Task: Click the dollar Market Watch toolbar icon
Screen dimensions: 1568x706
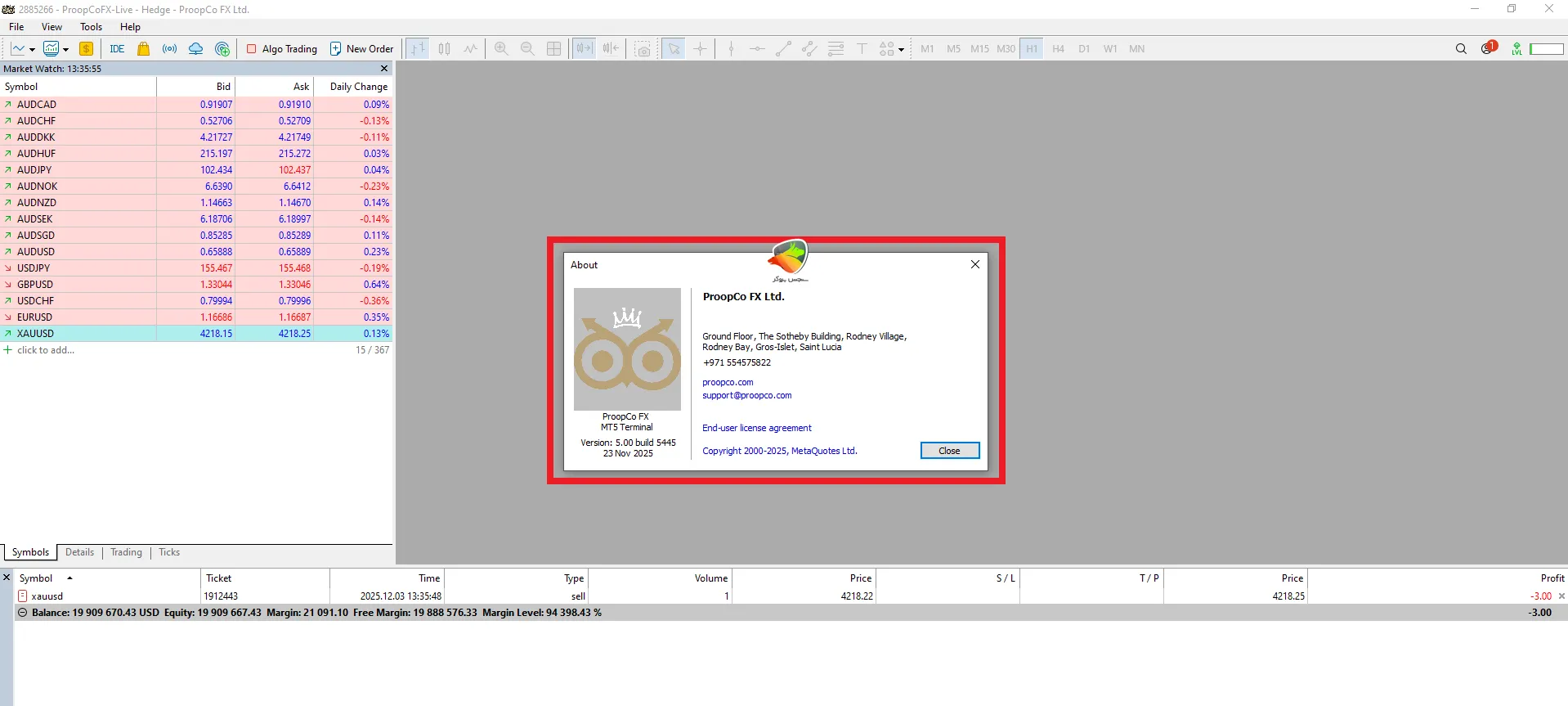Action: coord(86,49)
